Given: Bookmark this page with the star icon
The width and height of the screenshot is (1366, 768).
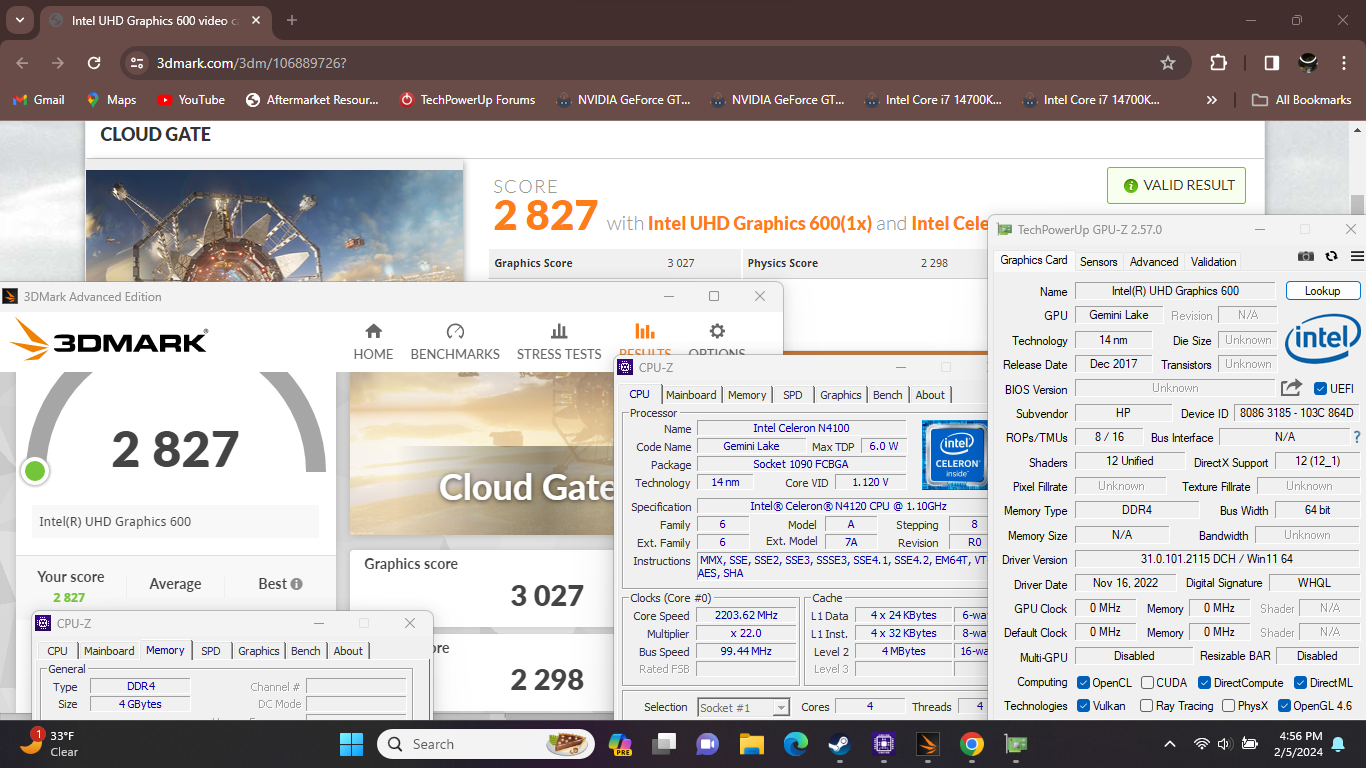Looking at the screenshot, I should click(1167, 63).
